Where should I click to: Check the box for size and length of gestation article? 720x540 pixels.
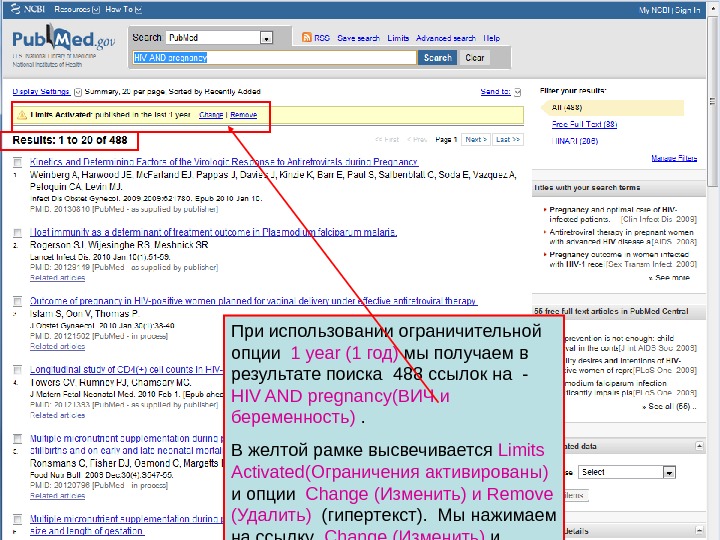tap(17, 519)
